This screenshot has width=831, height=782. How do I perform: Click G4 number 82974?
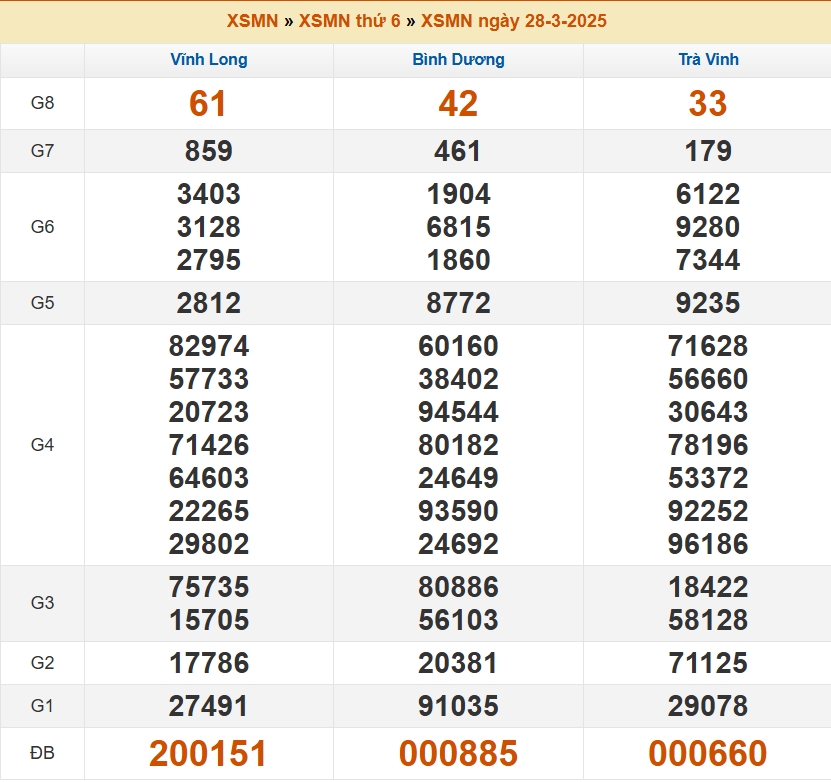[x=209, y=346]
